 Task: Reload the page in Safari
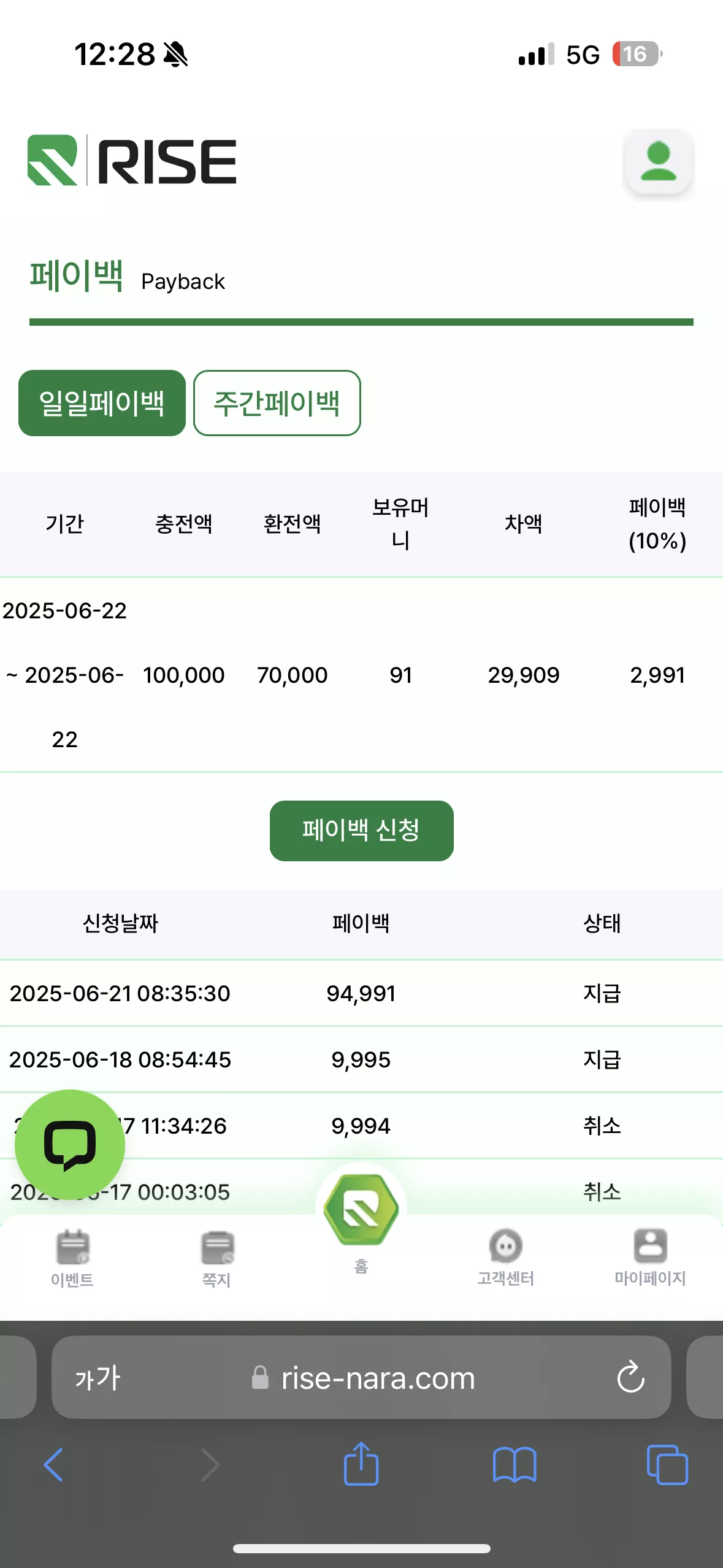click(630, 1378)
